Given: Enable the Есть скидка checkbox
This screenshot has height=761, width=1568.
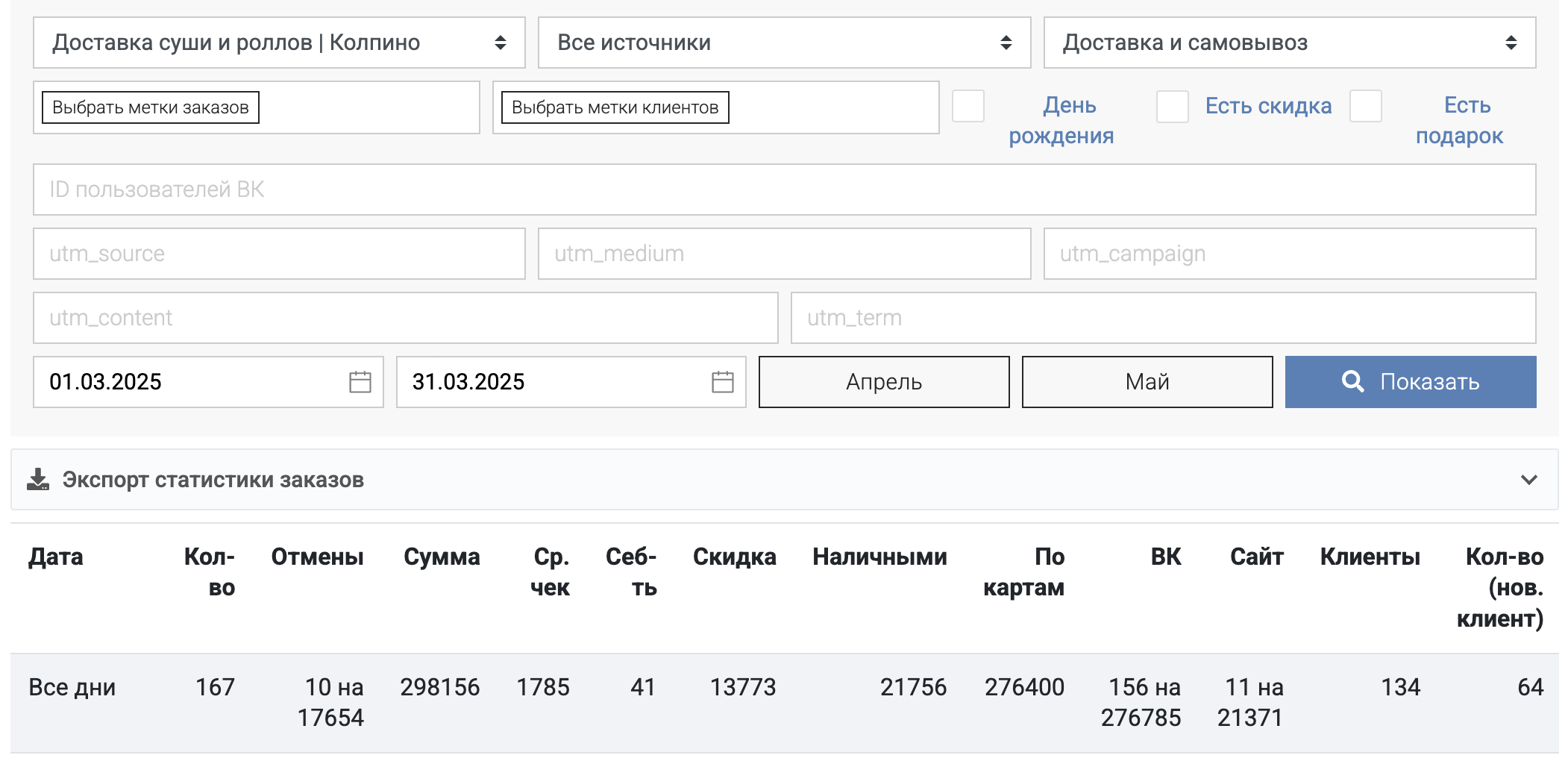Looking at the screenshot, I should [1173, 107].
